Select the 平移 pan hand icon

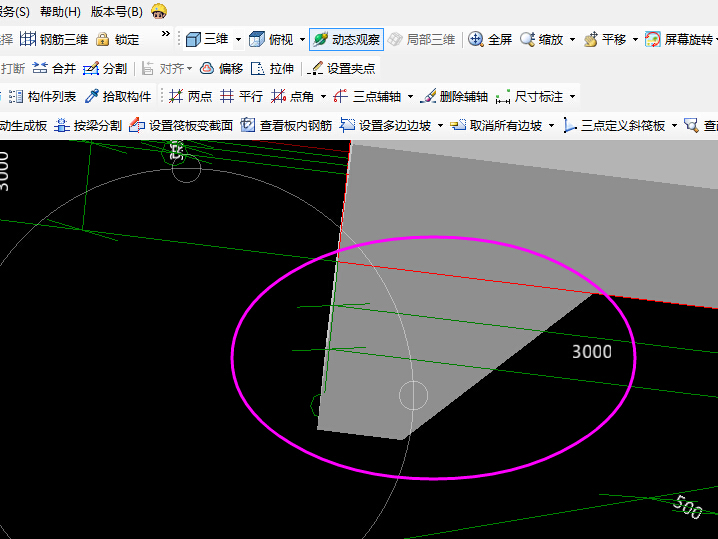591,39
